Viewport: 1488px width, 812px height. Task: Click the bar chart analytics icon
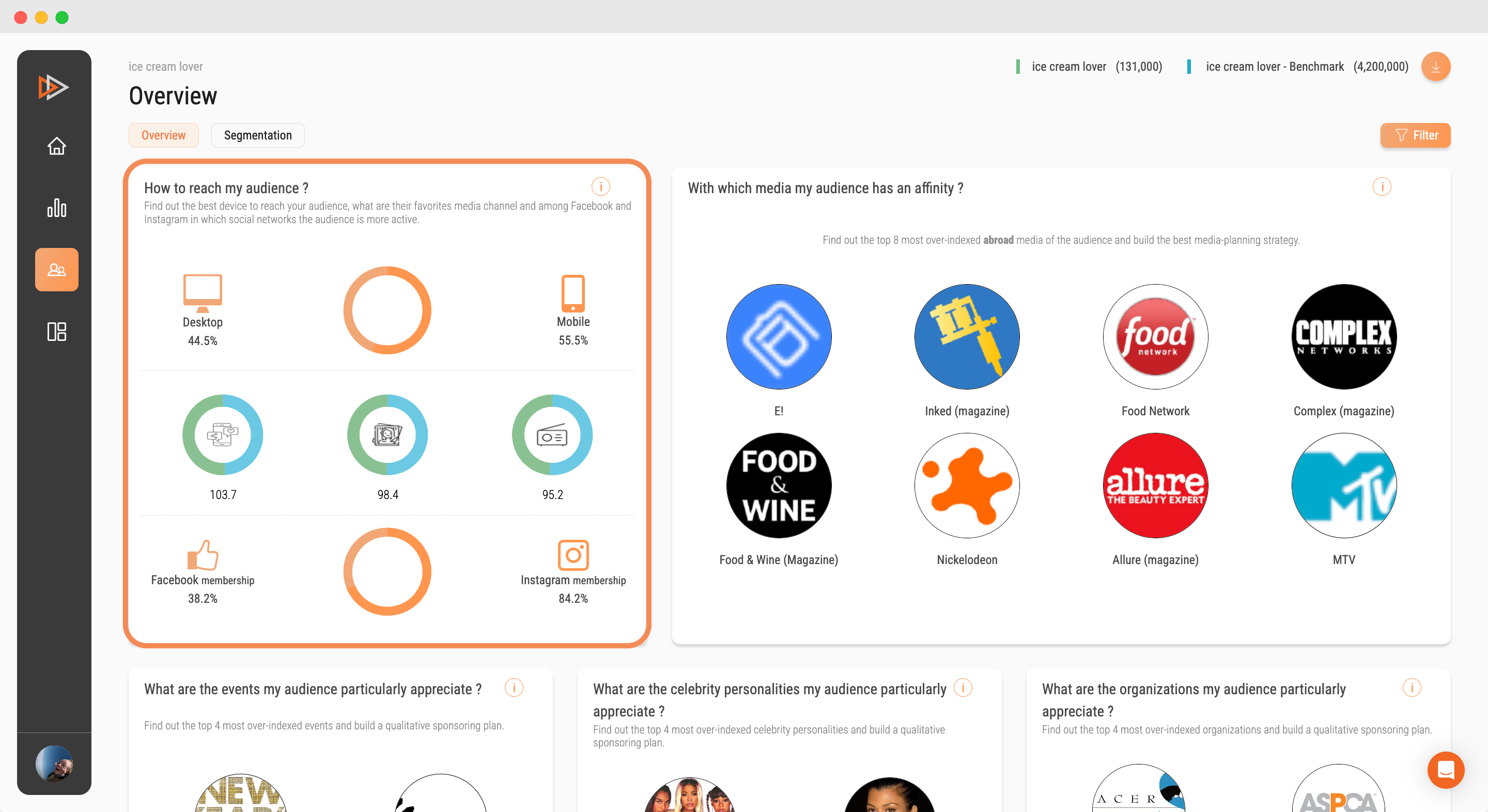point(57,207)
